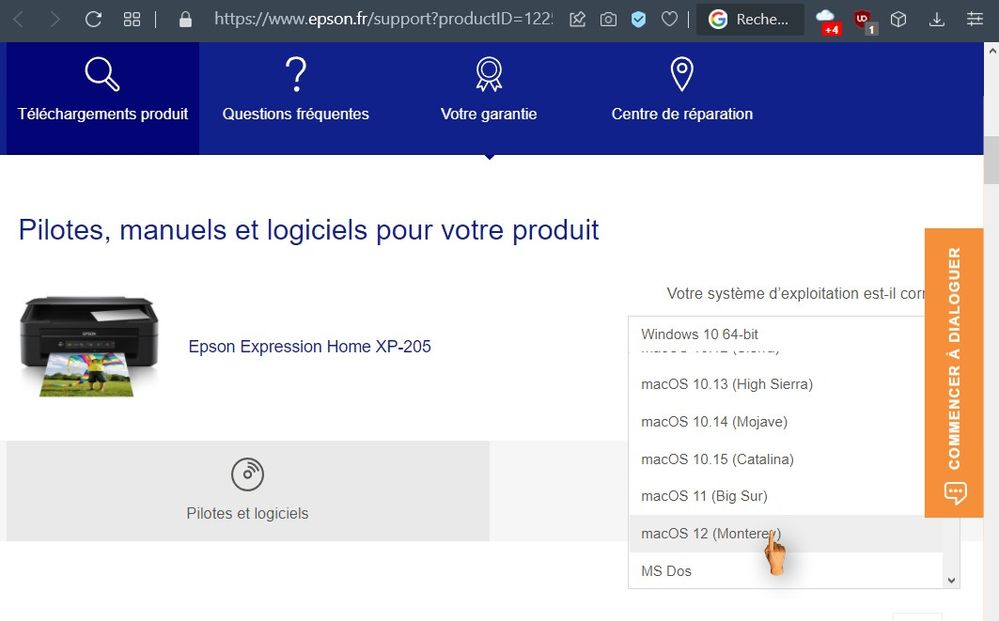Click the Pilotes et logiciels button

click(x=247, y=491)
